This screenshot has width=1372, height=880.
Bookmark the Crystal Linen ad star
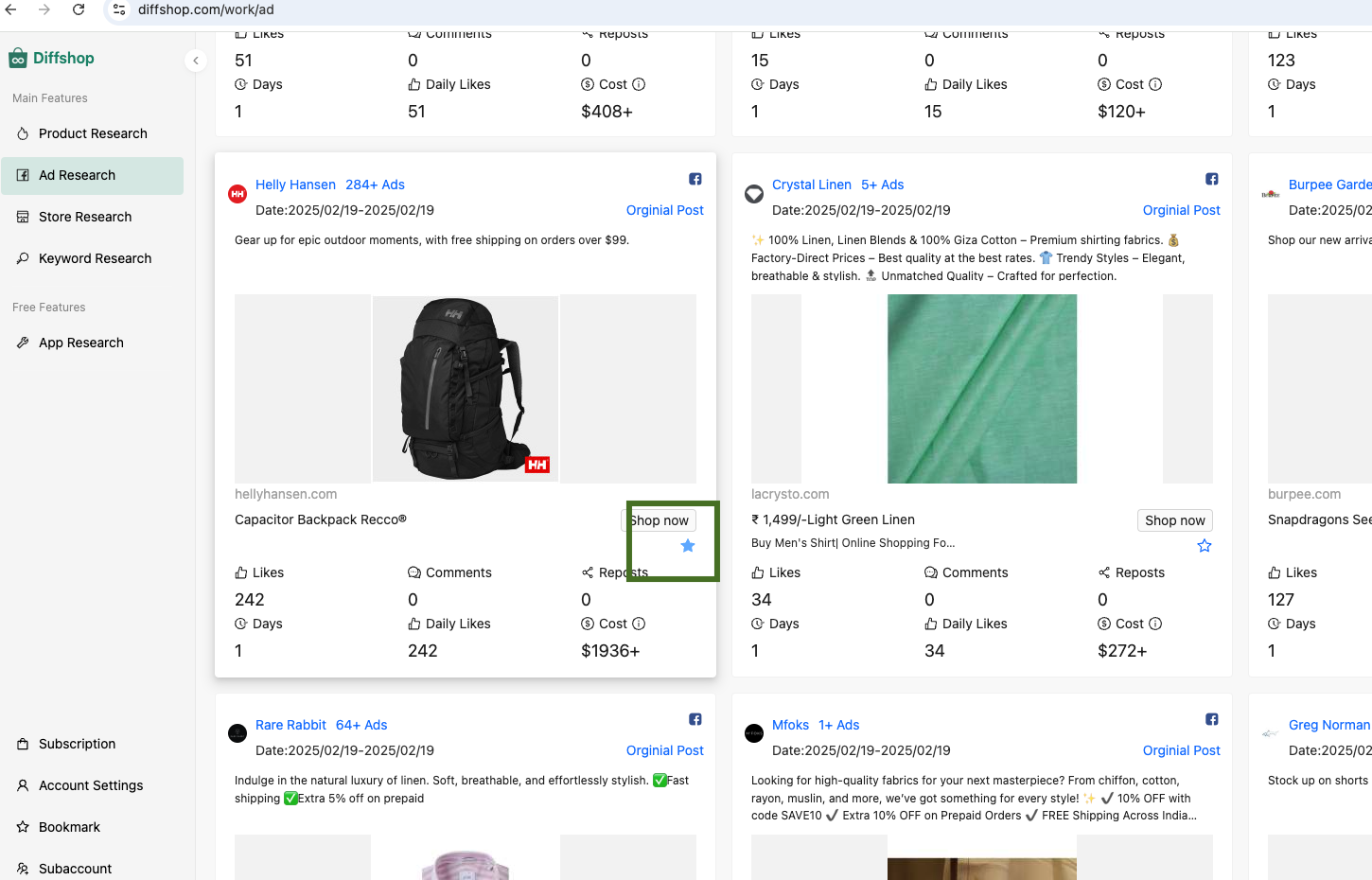coord(1205,546)
